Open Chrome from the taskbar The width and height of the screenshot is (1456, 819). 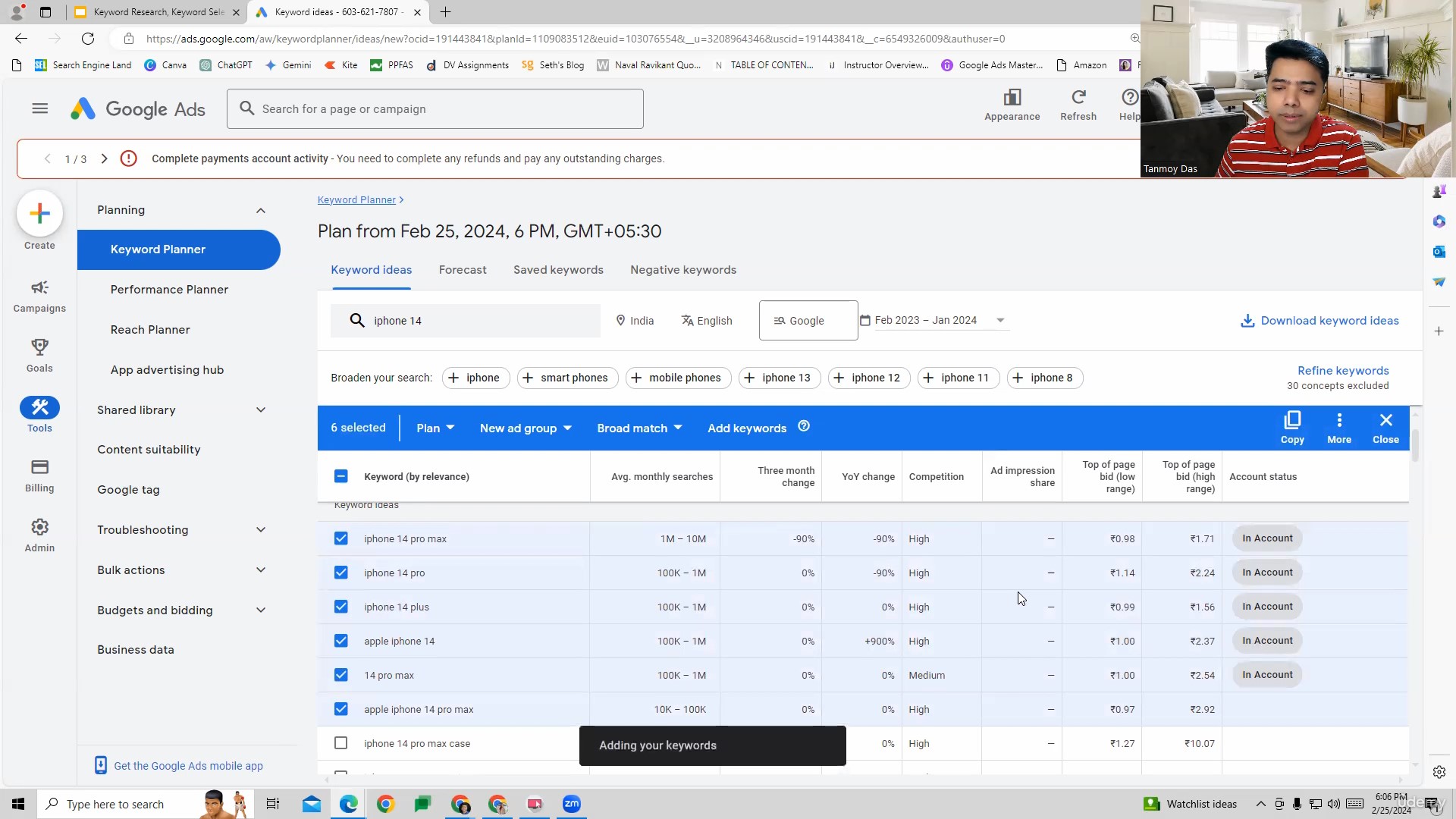point(385,804)
